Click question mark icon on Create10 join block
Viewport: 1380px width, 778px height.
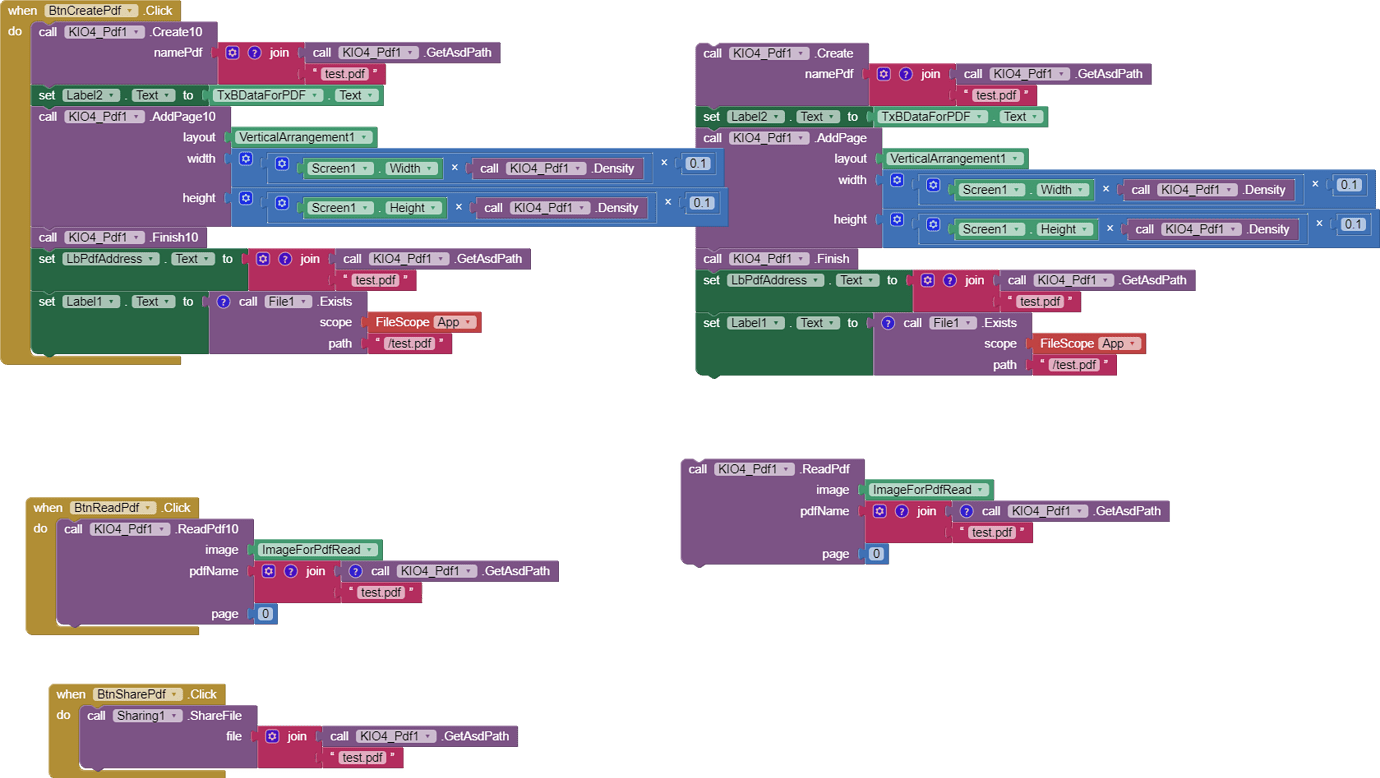254,53
